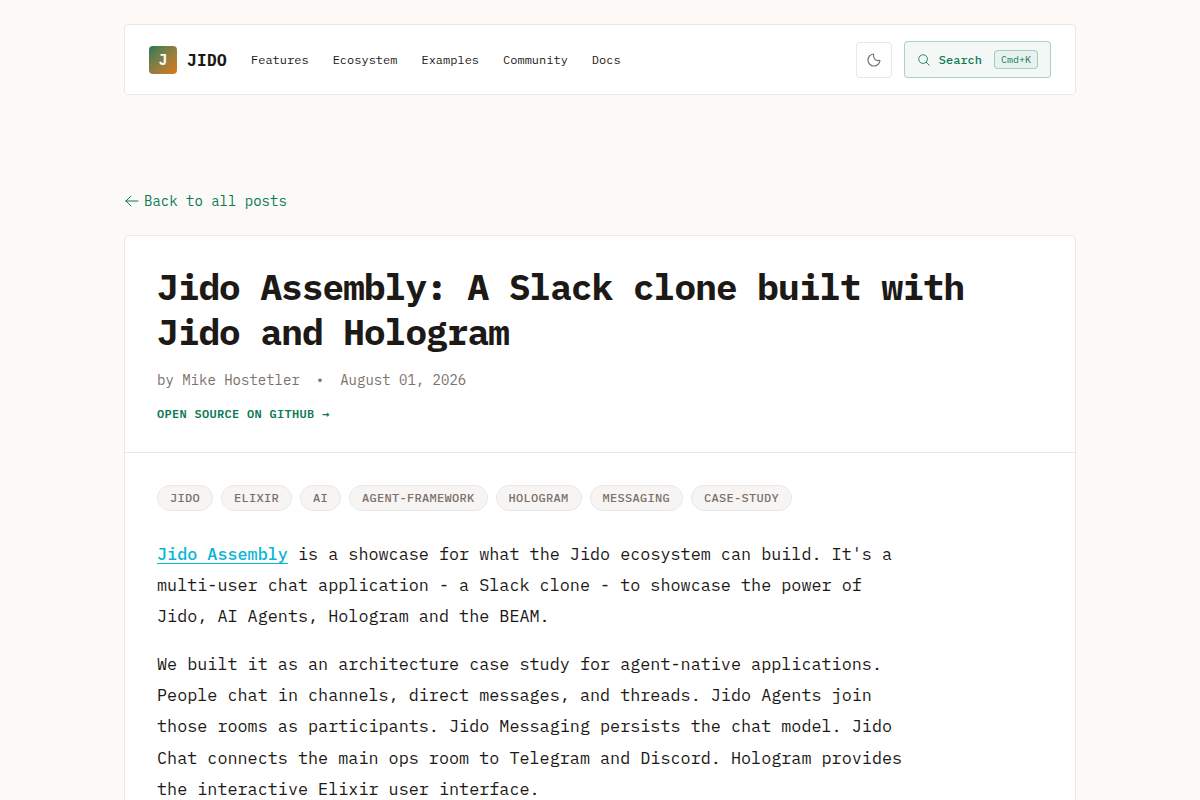
Task: Click the Jido logo icon
Action: pyautogui.click(x=163, y=60)
